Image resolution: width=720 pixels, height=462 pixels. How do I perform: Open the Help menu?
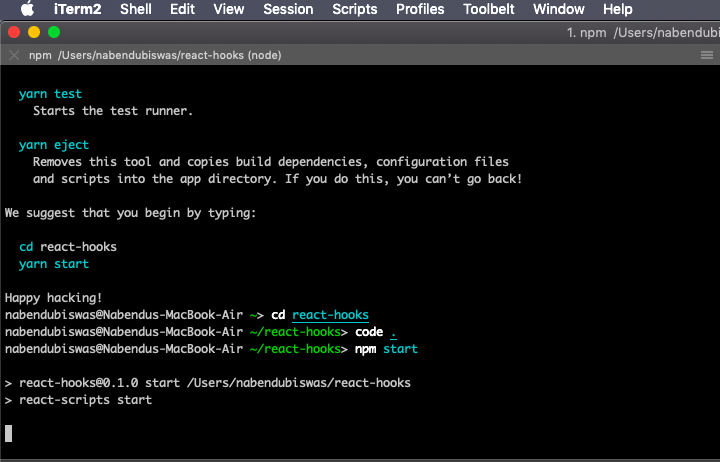coord(618,9)
